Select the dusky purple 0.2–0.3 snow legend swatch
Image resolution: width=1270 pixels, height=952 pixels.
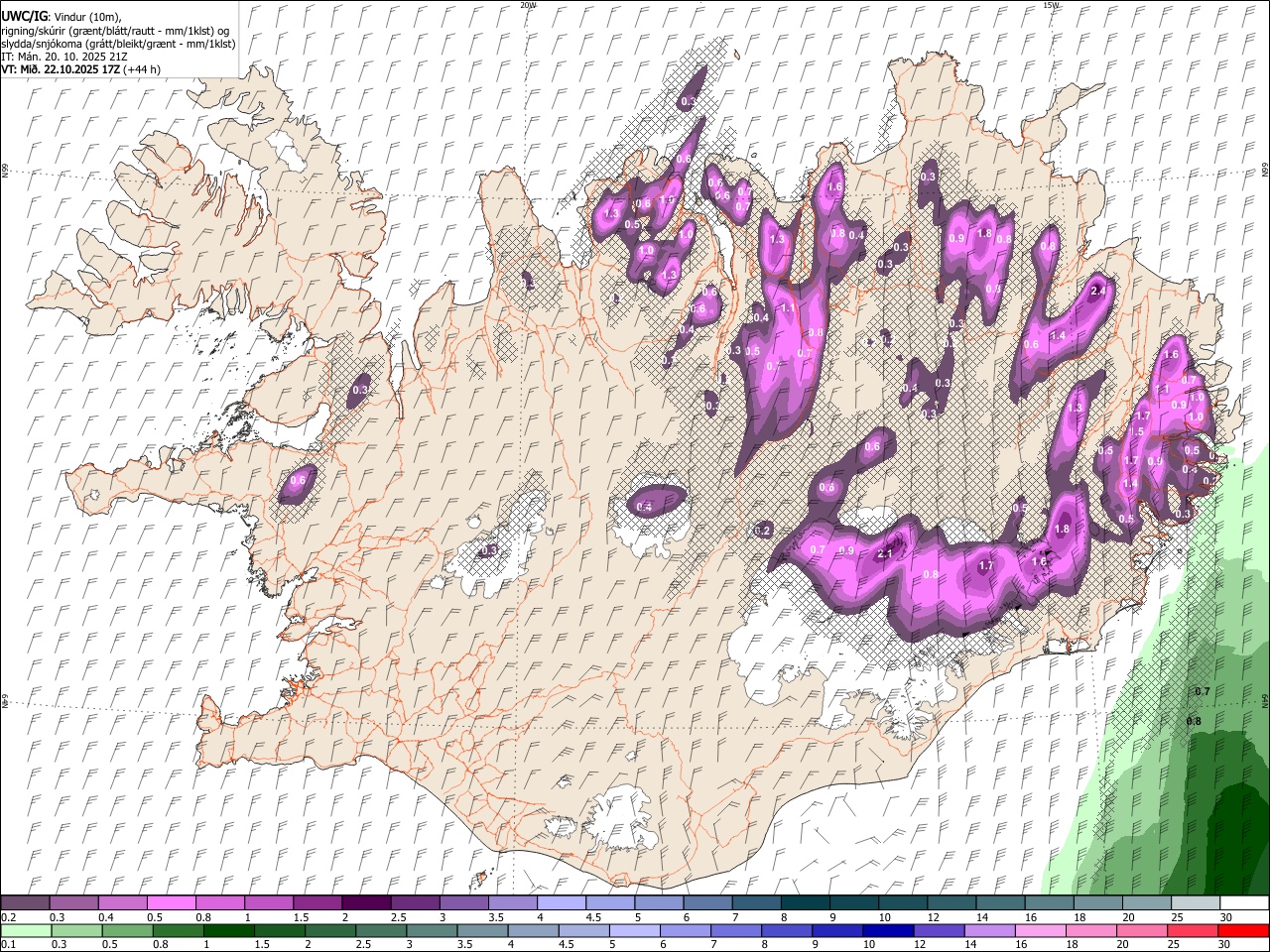[25, 902]
